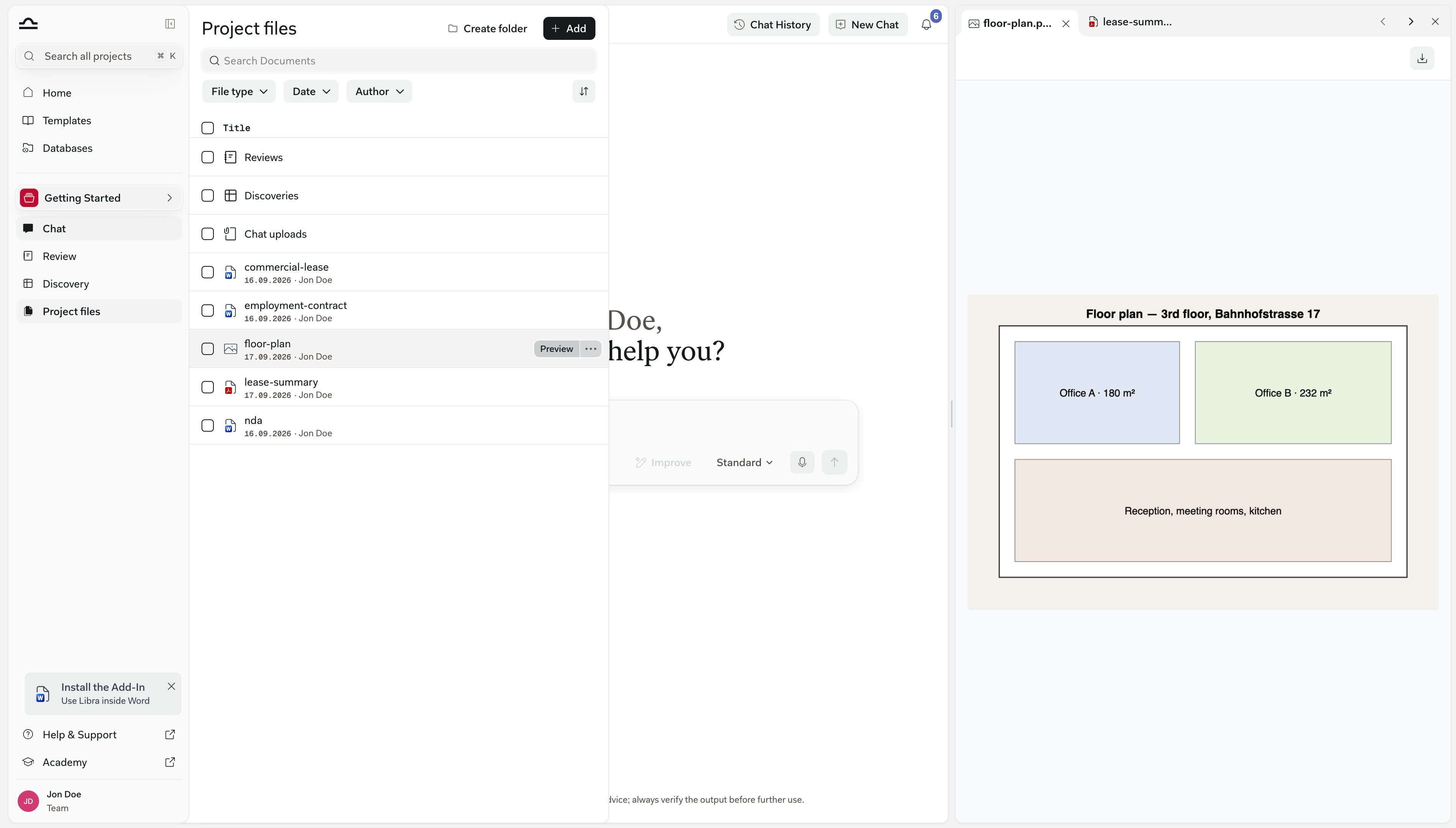Go to Home in the sidebar
Screen dimensions: 1456x828
99,93
